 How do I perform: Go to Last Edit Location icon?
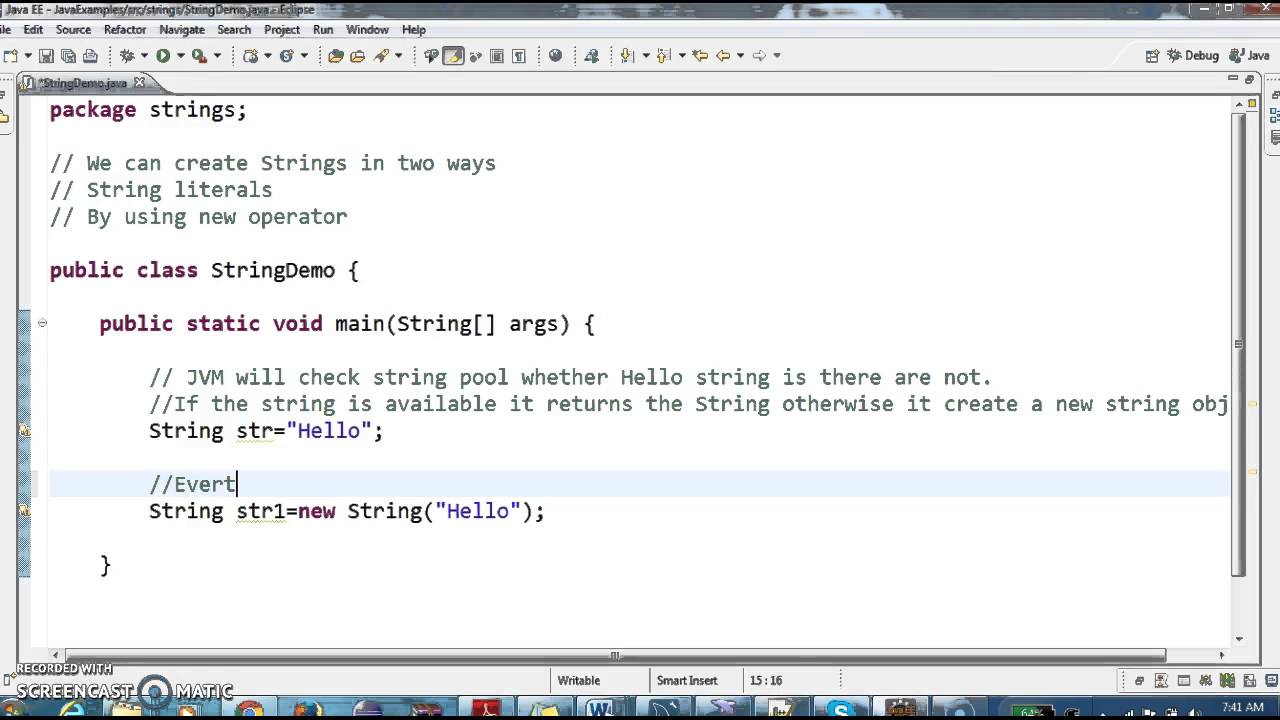700,56
